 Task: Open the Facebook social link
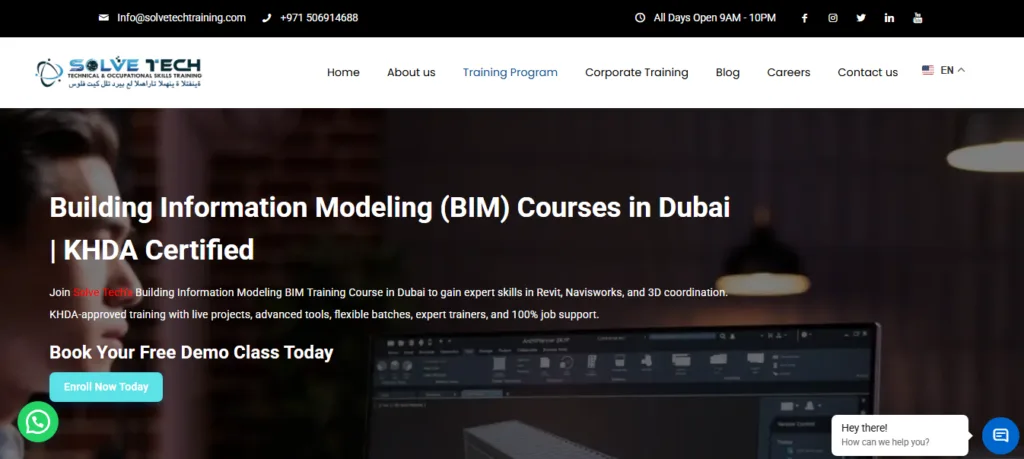point(805,18)
